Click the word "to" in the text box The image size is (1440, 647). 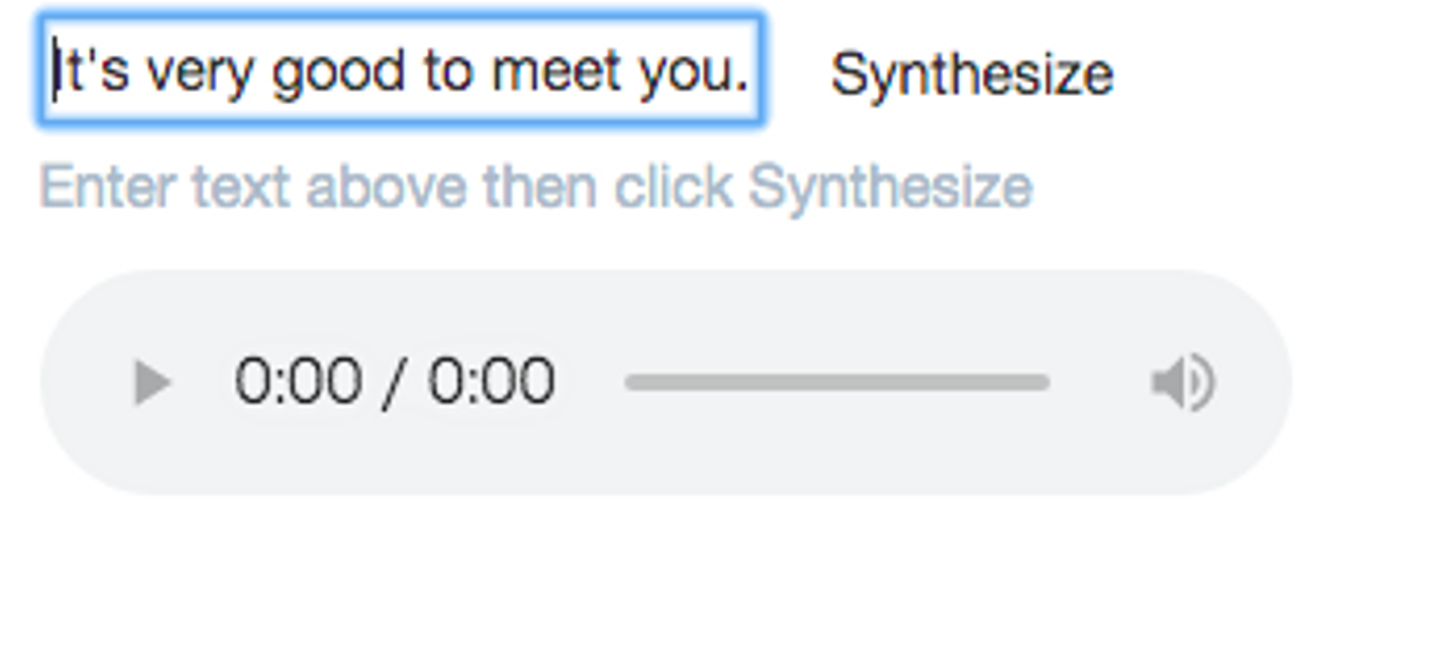point(447,72)
